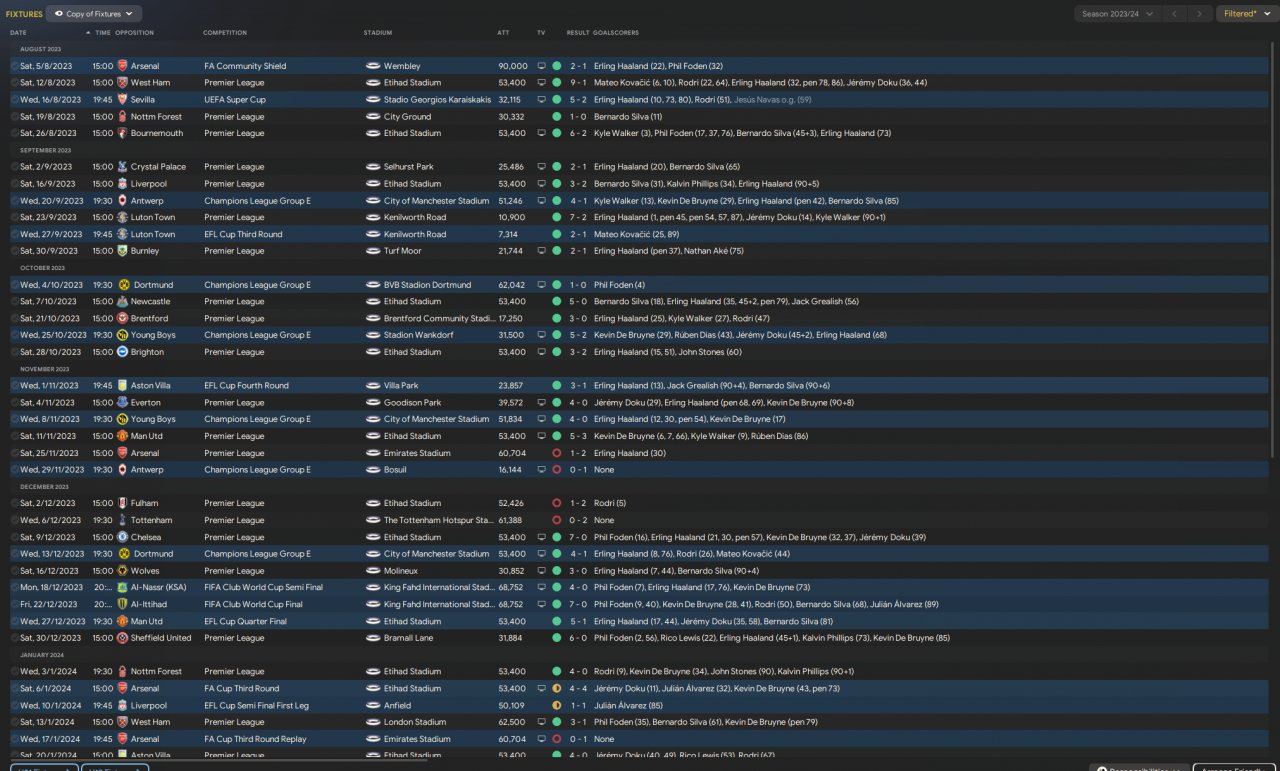Select attendance value 90,000
This screenshot has width=1280, height=771.
coord(513,66)
